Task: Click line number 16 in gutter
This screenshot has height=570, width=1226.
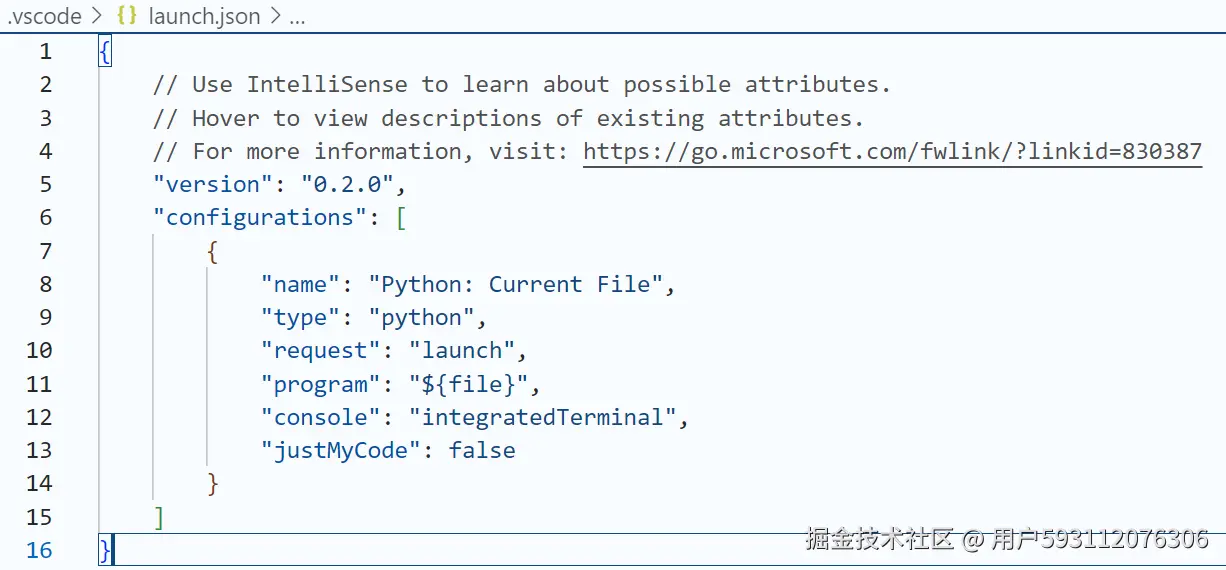Action: click(39, 550)
